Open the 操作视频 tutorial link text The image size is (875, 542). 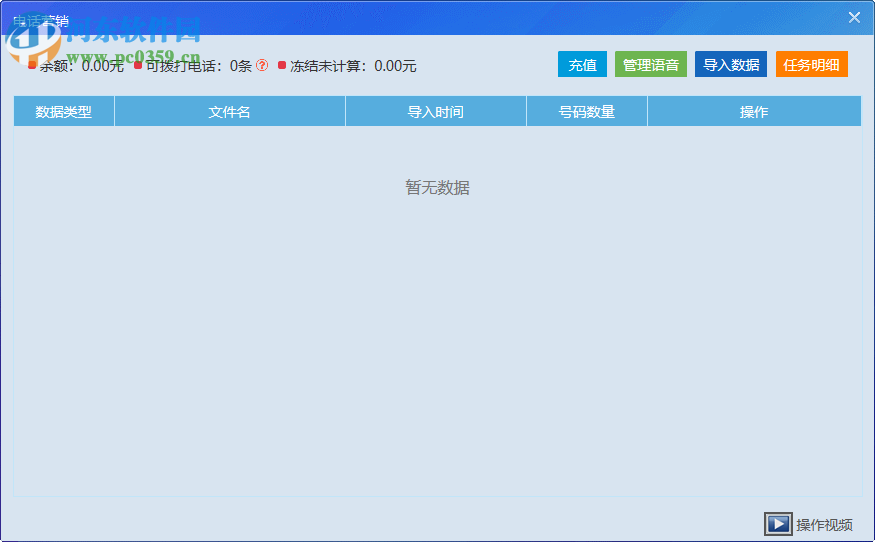(824, 525)
